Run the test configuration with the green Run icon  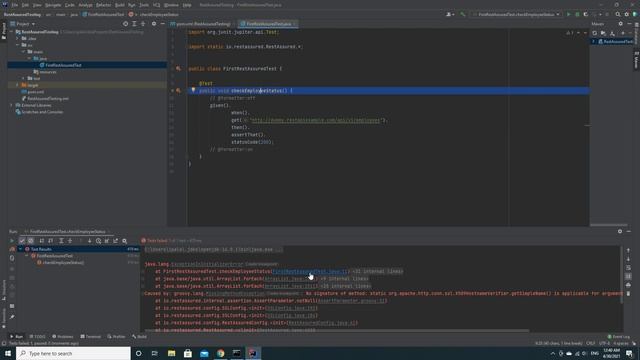pyautogui.click(x=569, y=14)
